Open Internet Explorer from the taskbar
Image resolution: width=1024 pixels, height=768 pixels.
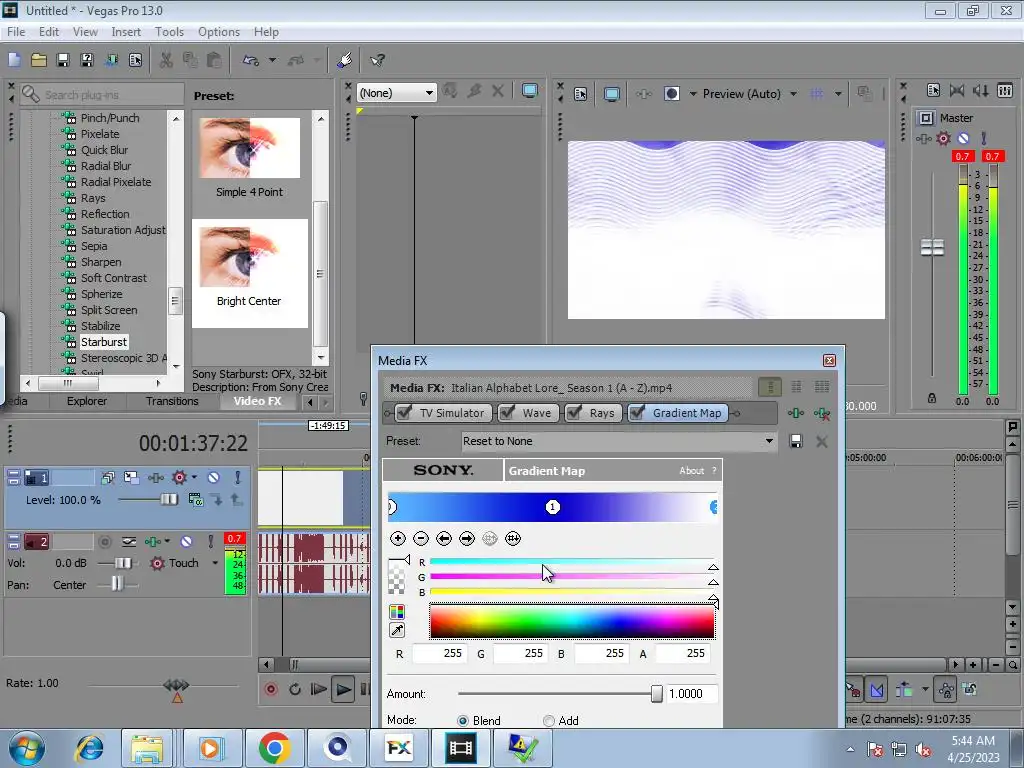[90, 748]
